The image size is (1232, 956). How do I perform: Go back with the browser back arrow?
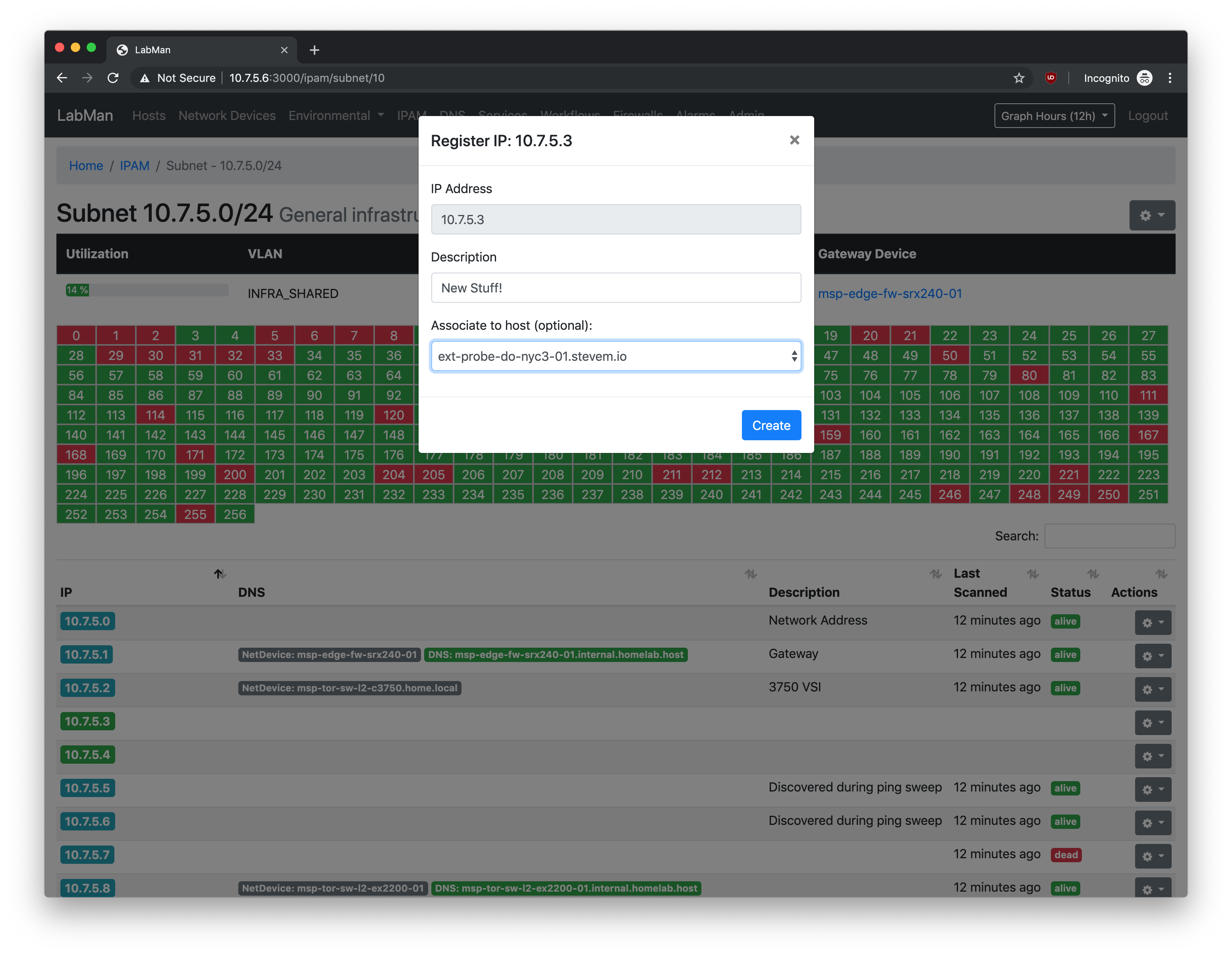pos(62,78)
